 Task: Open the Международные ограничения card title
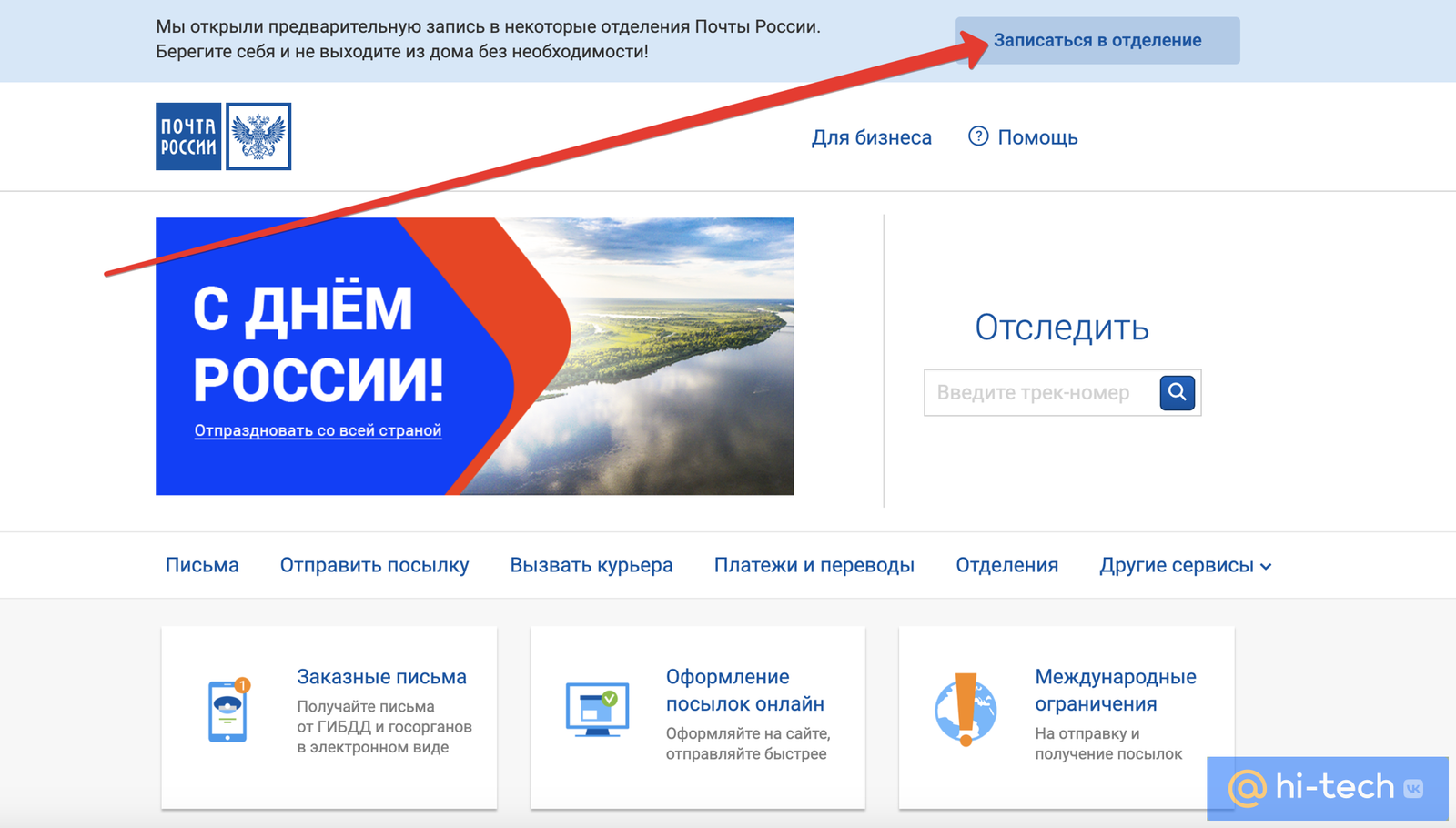pos(1115,691)
